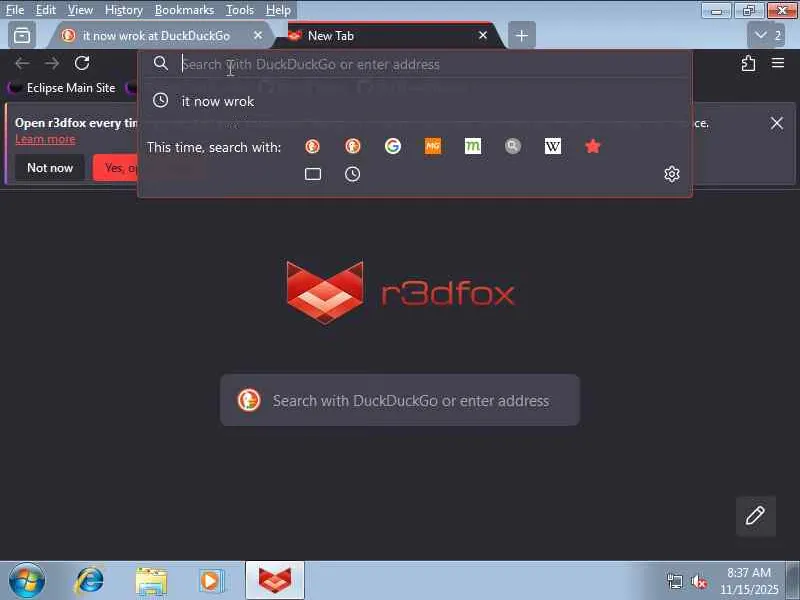Open the Windows Start menu
The image size is (800, 600).
(27, 581)
